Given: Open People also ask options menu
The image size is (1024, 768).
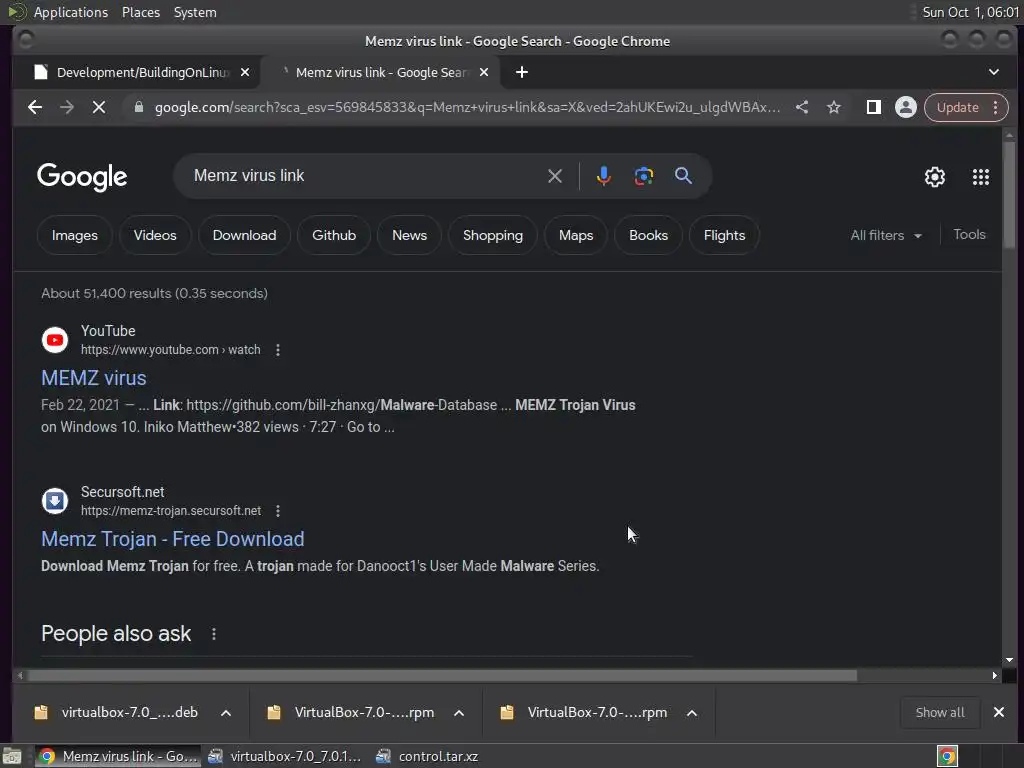Looking at the screenshot, I should coord(214,633).
